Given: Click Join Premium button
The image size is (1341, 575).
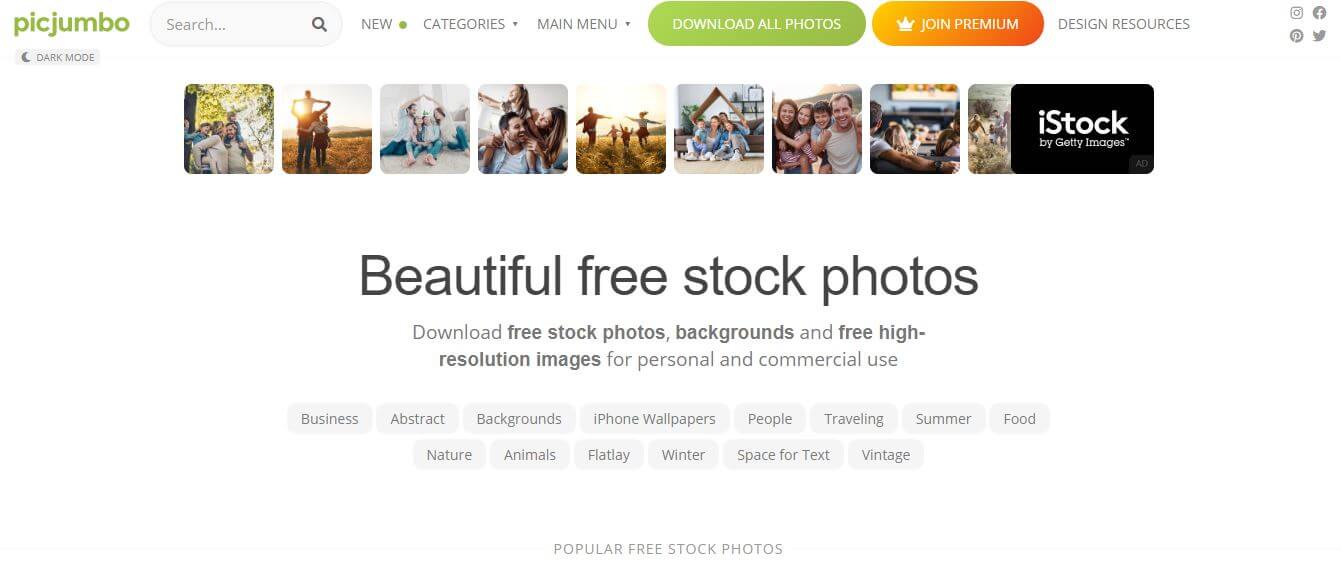Looking at the screenshot, I should 957,24.
